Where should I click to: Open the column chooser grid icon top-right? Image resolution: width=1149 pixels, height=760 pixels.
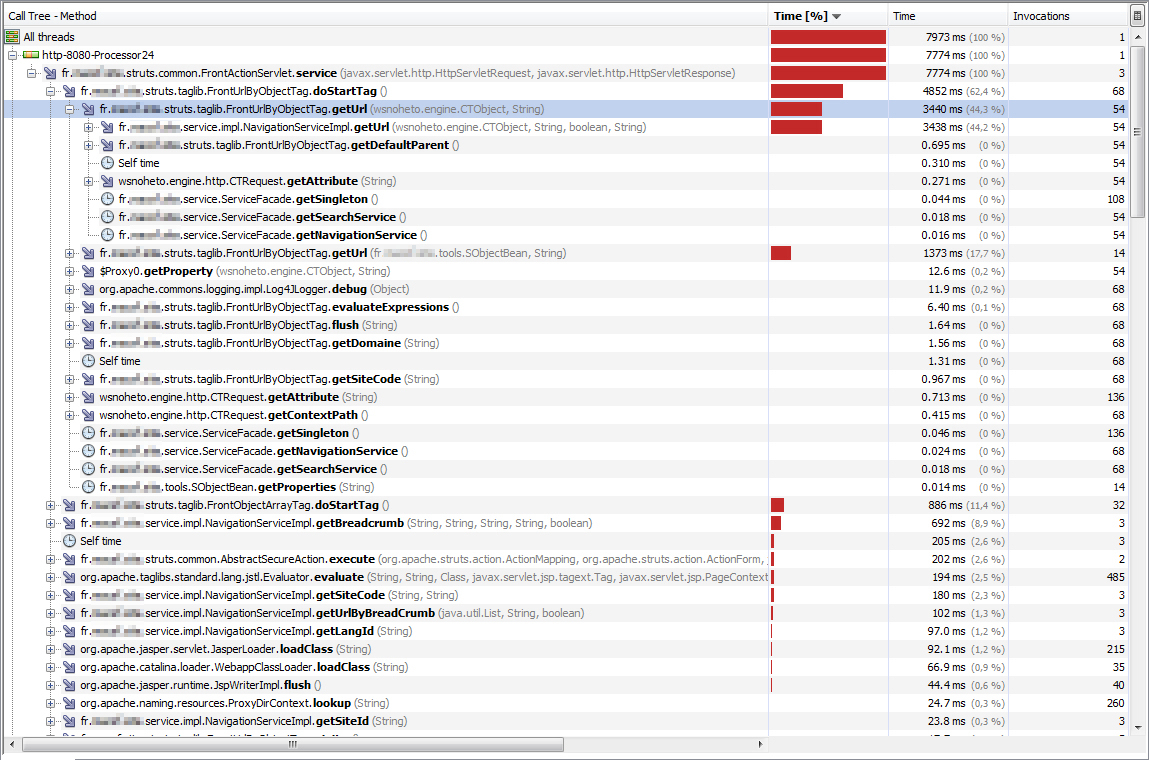(x=1137, y=15)
